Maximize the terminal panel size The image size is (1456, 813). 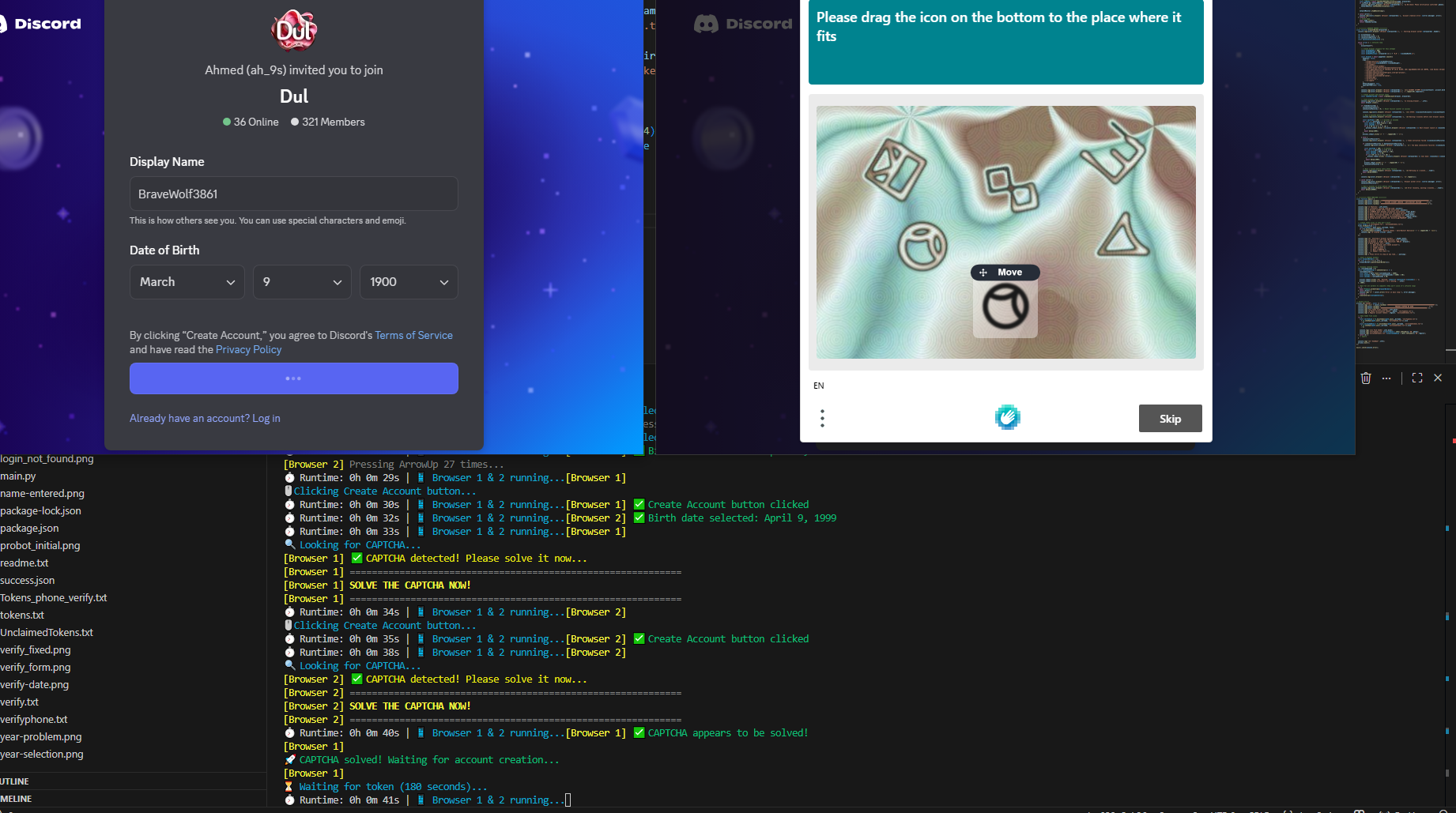pos(1417,378)
